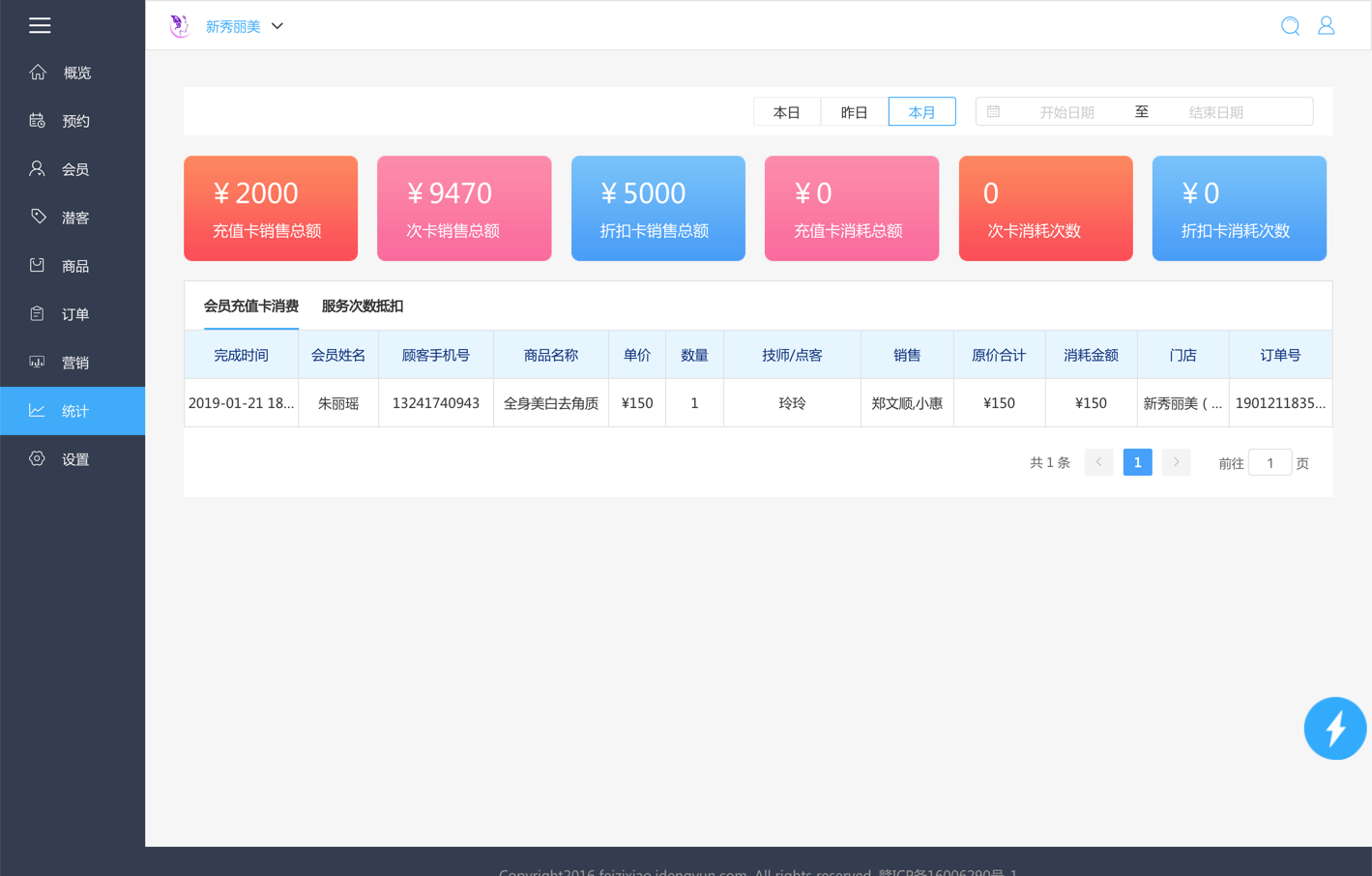The image size is (1372, 876).
Task: Click the 消耗金额 column header
Action: coord(1092,355)
